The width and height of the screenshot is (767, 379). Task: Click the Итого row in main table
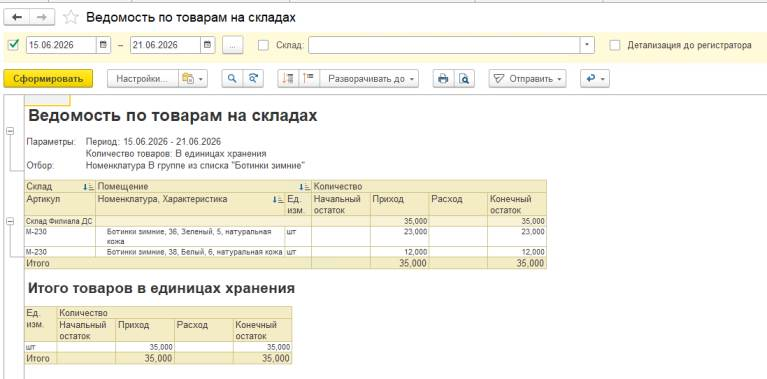tap(285, 263)
